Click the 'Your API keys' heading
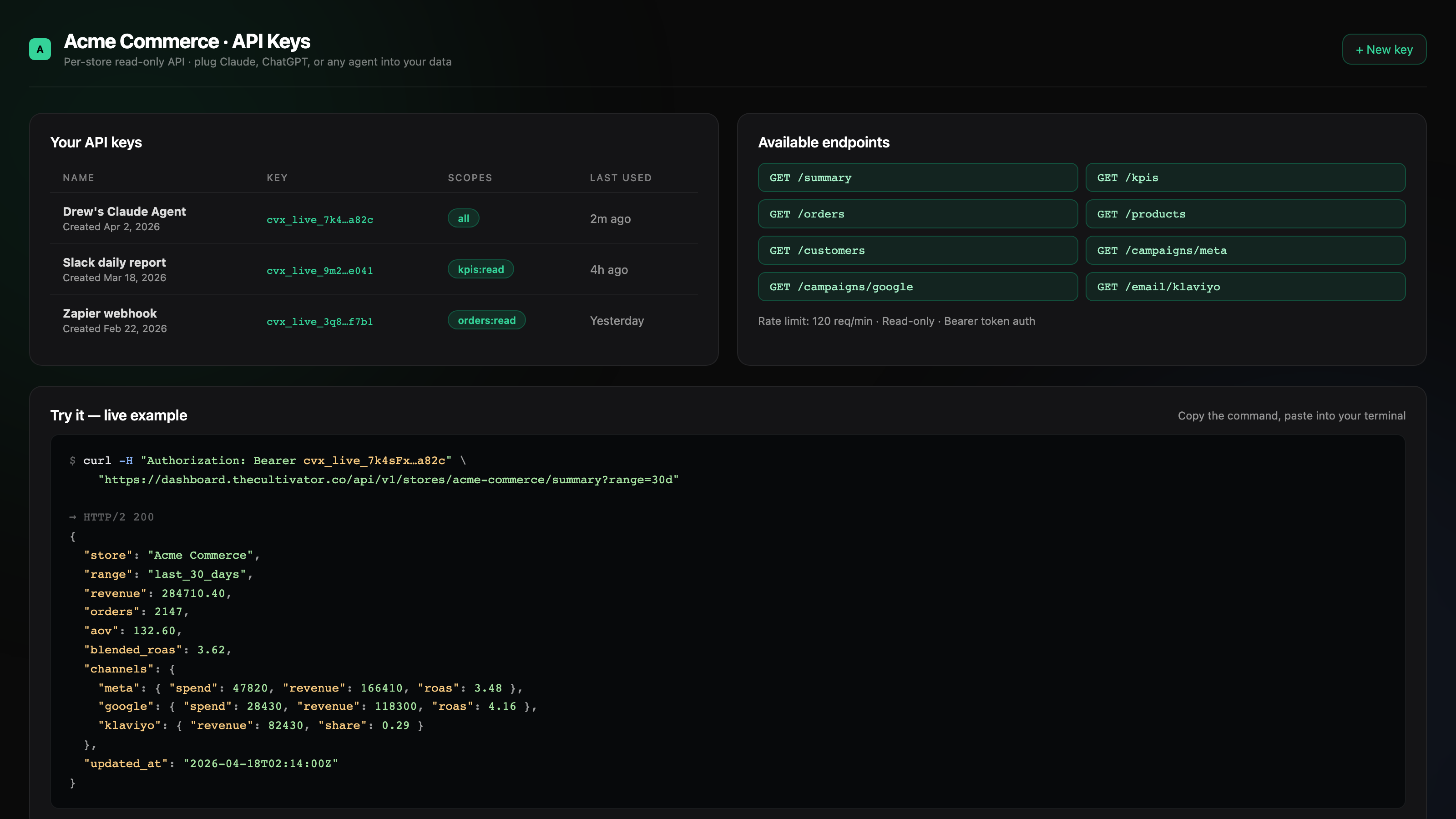1456x819 pixels. tap(96, 142)
